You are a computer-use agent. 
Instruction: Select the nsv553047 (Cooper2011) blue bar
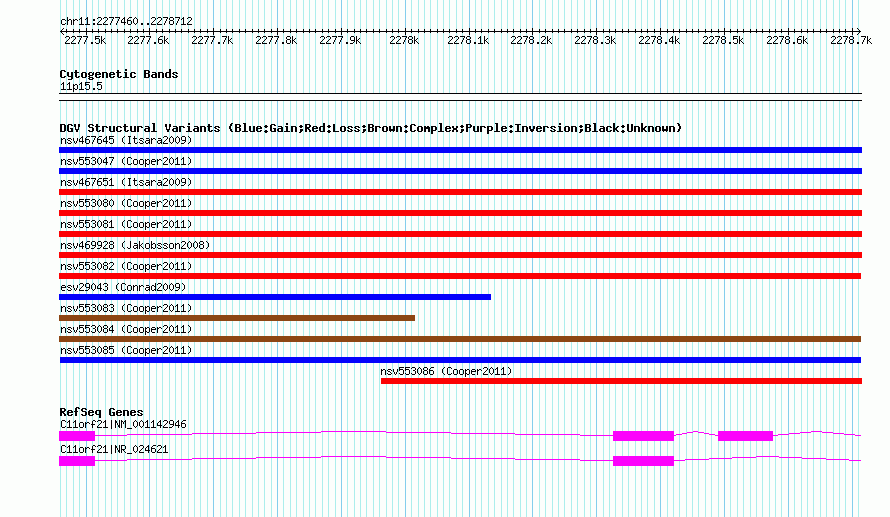click(460, 171)
